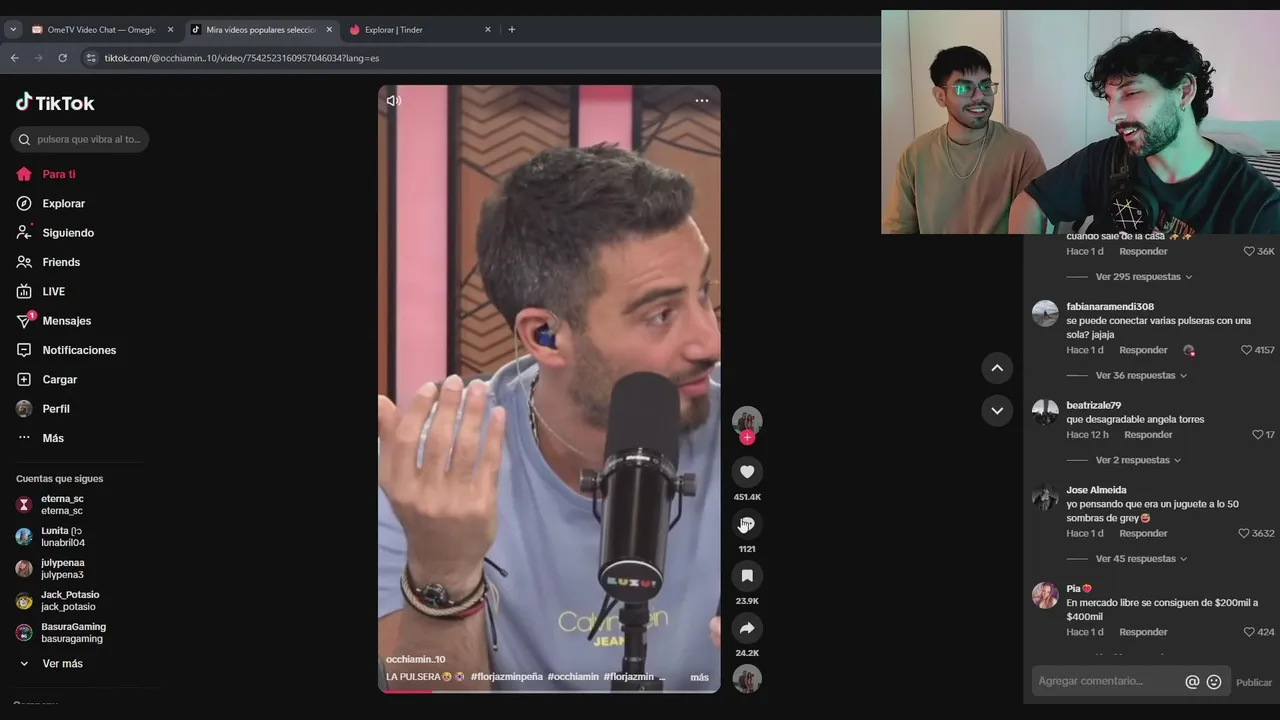Screen dimensions: 1280x720
Task: Like beatrizale79's comment
Action: point(1258,435)
